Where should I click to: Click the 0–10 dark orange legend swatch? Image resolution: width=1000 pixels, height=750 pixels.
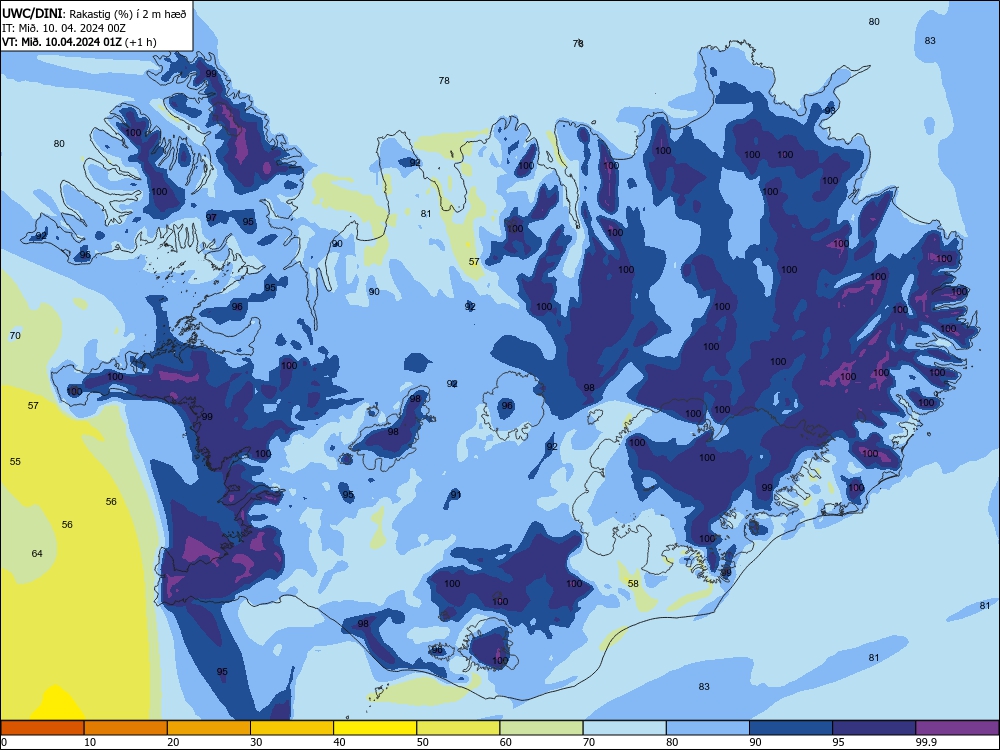tap(42, 728)
